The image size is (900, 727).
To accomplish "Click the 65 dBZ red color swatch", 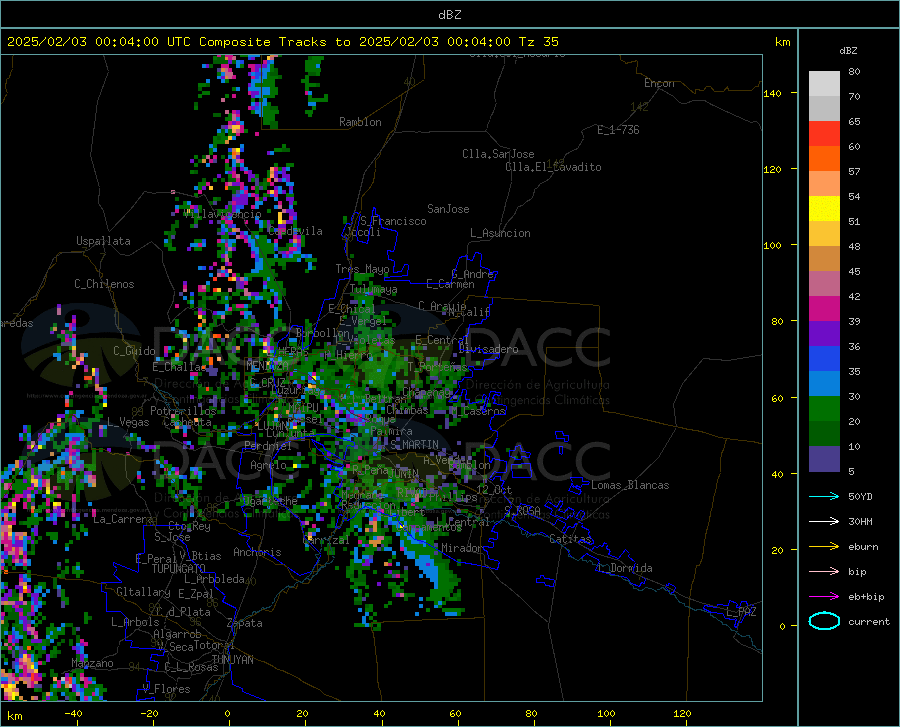I will 824,134.
